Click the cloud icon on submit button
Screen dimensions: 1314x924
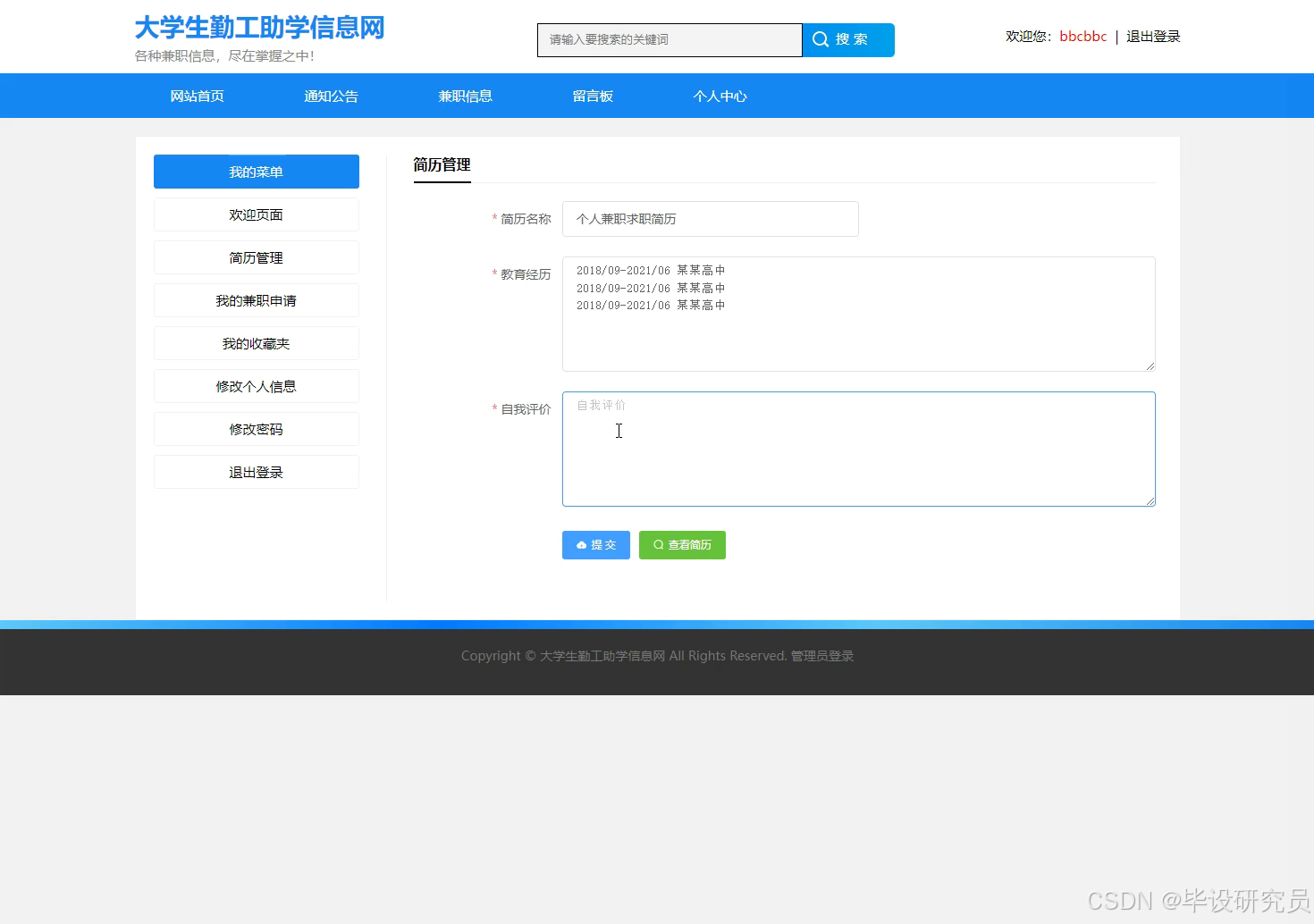[582, 545]
